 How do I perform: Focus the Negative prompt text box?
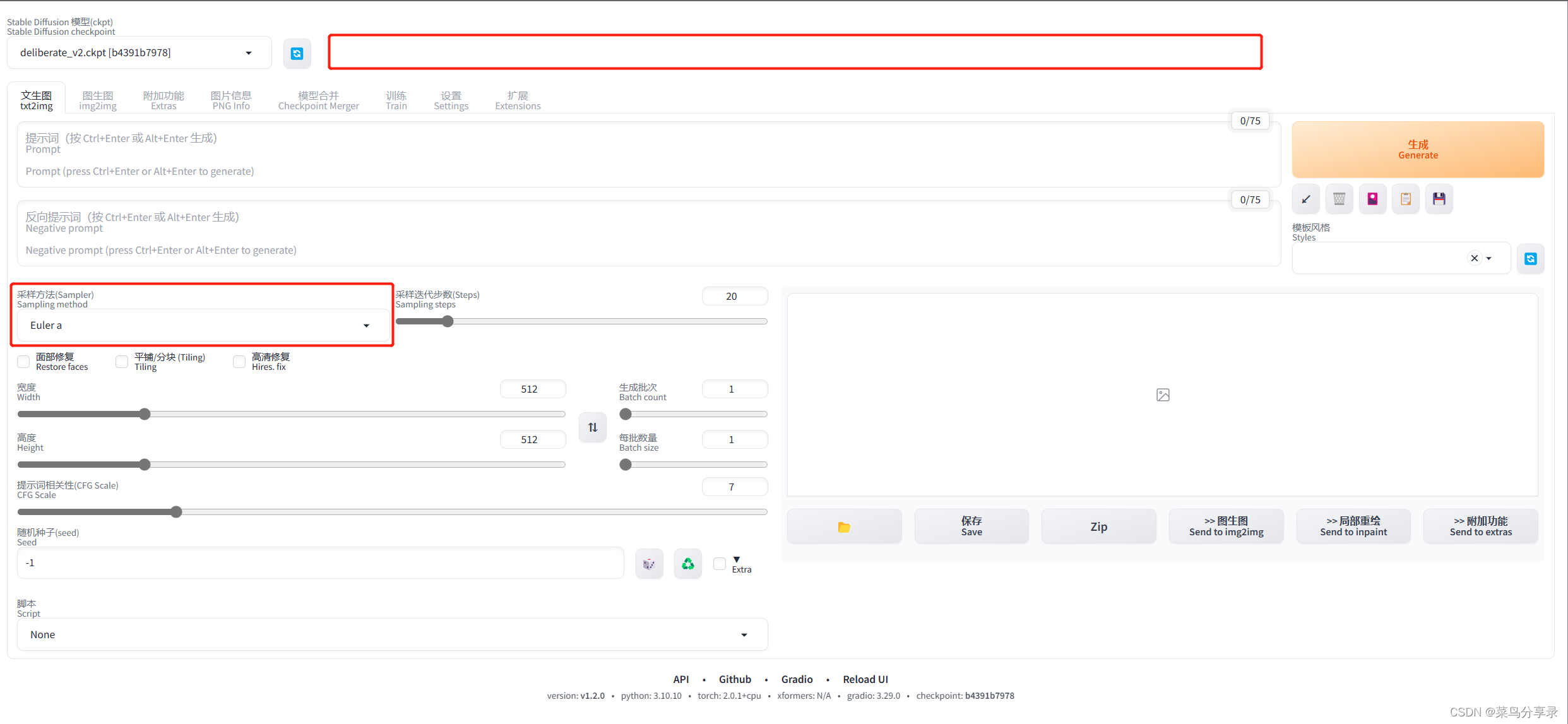(649, 234)
